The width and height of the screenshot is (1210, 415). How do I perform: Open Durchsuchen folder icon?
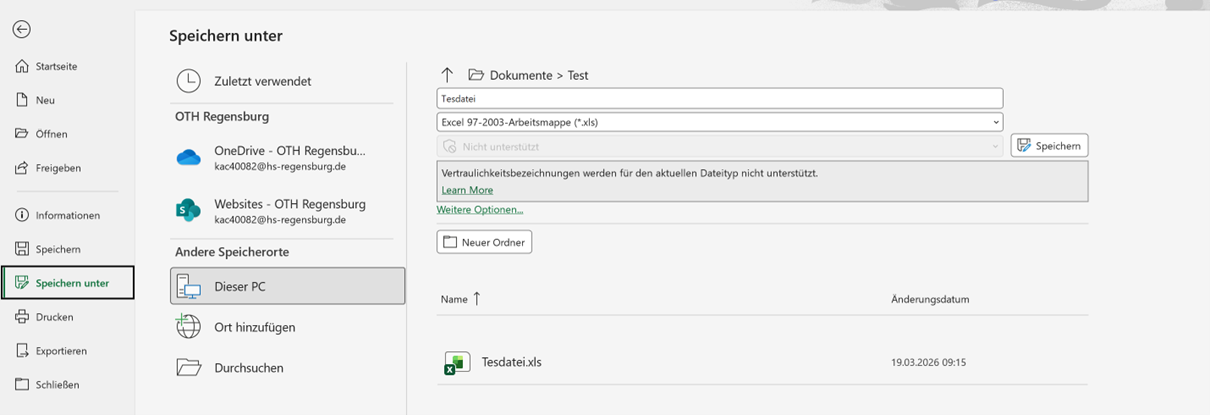tap(189, 367)
